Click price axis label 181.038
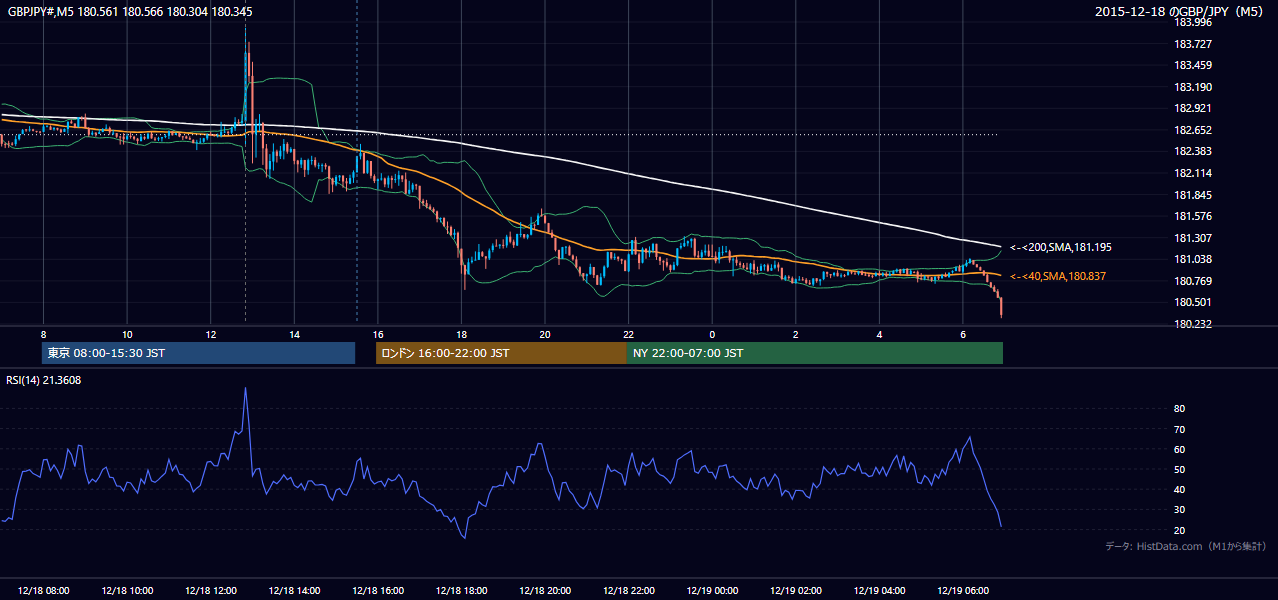Image resolution: width=1278 pixels, height=600 pixels. [x=1193, y=259]
